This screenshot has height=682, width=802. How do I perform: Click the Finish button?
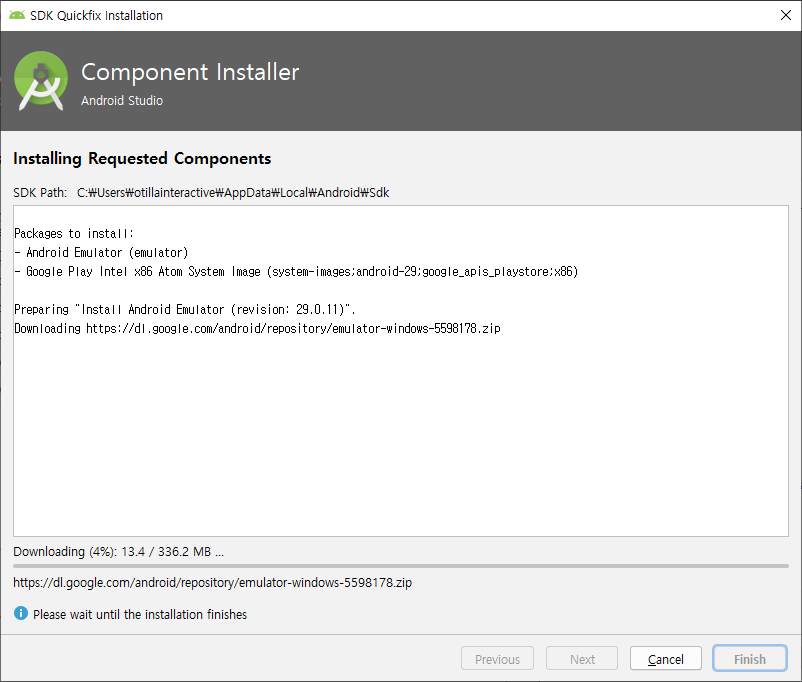[749, 658]
